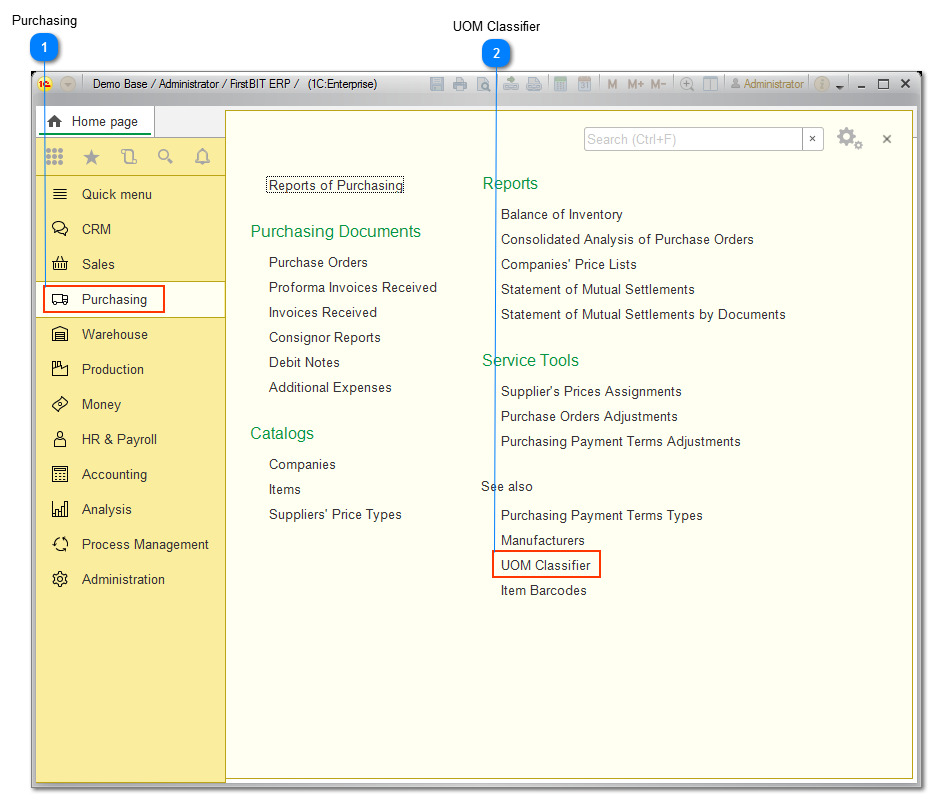Expand the arrow next to the information button
931x797 pixels.
click(840, 86)
